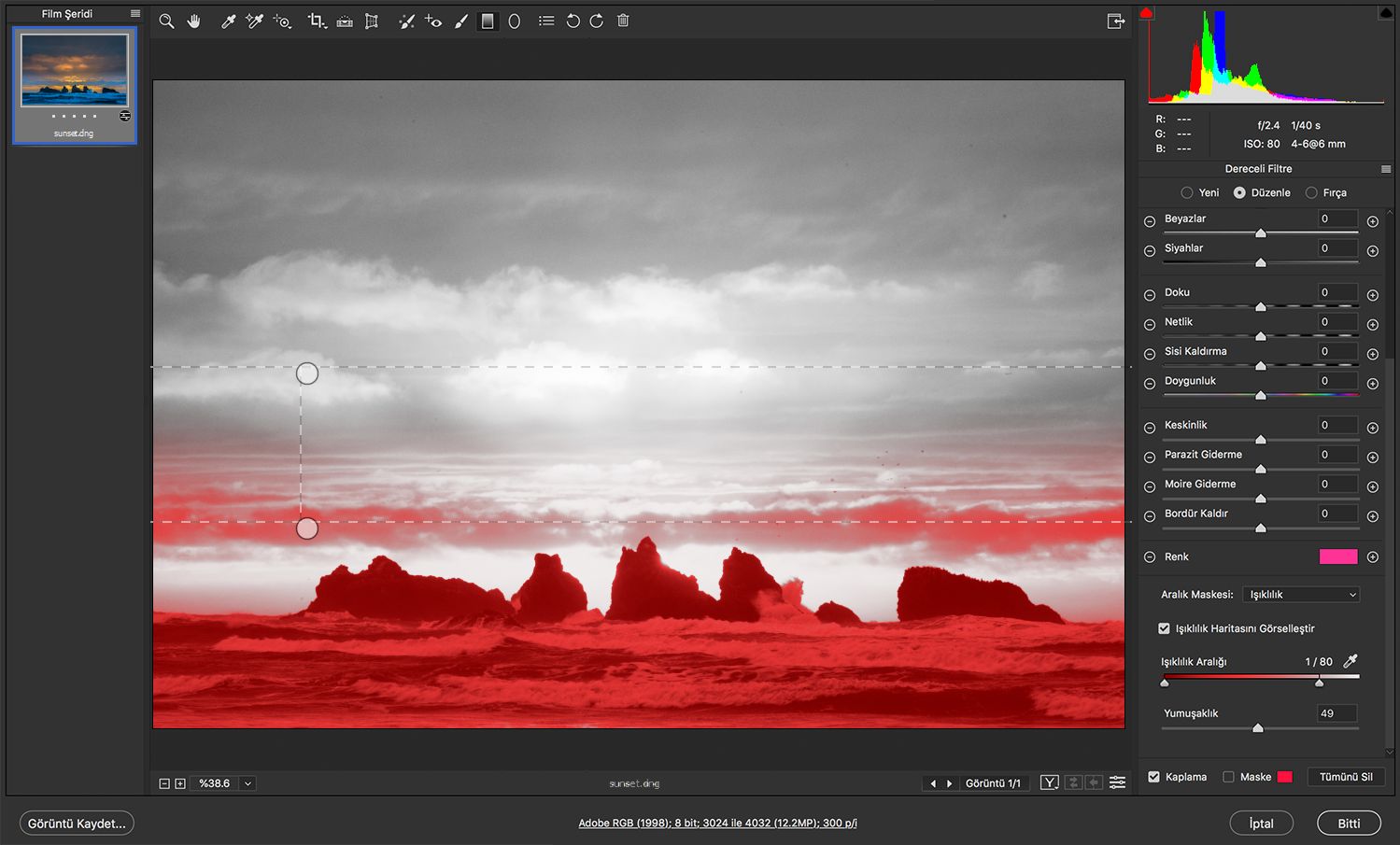Click the Tümünü Sil button
The height and width of the screenshot is (845, 1400).
pos(1346,777)
